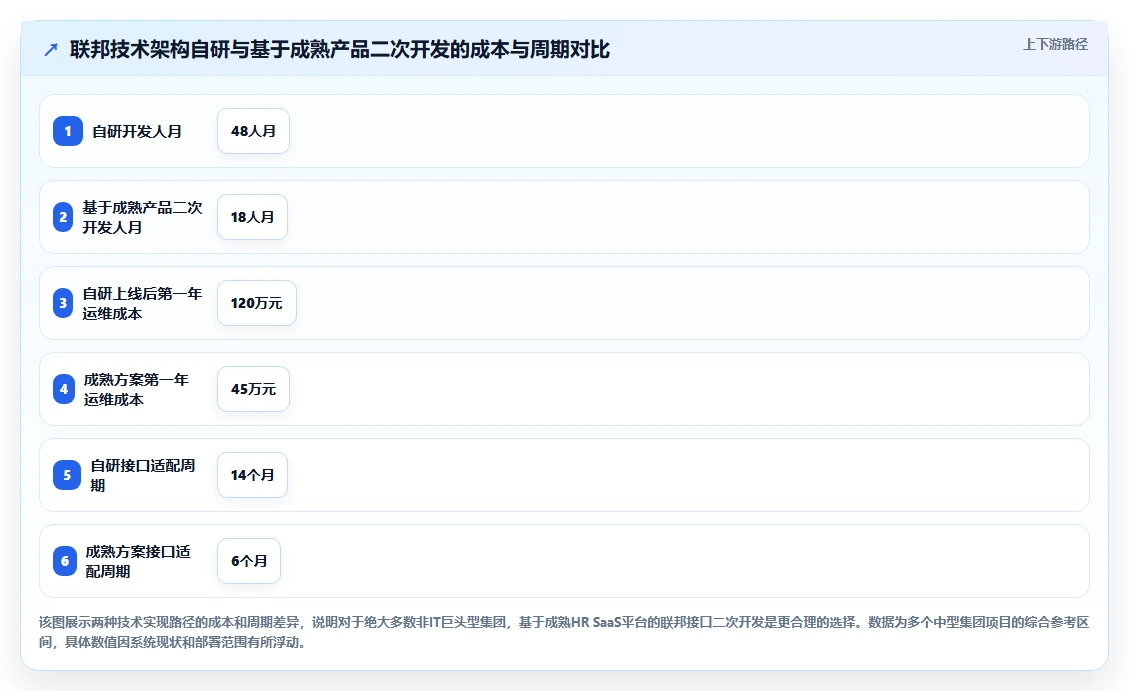Click step badge 4 for 成熟方案第一年运维成本
Image resolution: width=1129 pixels, height=691 pixels.
click(64, 389)
